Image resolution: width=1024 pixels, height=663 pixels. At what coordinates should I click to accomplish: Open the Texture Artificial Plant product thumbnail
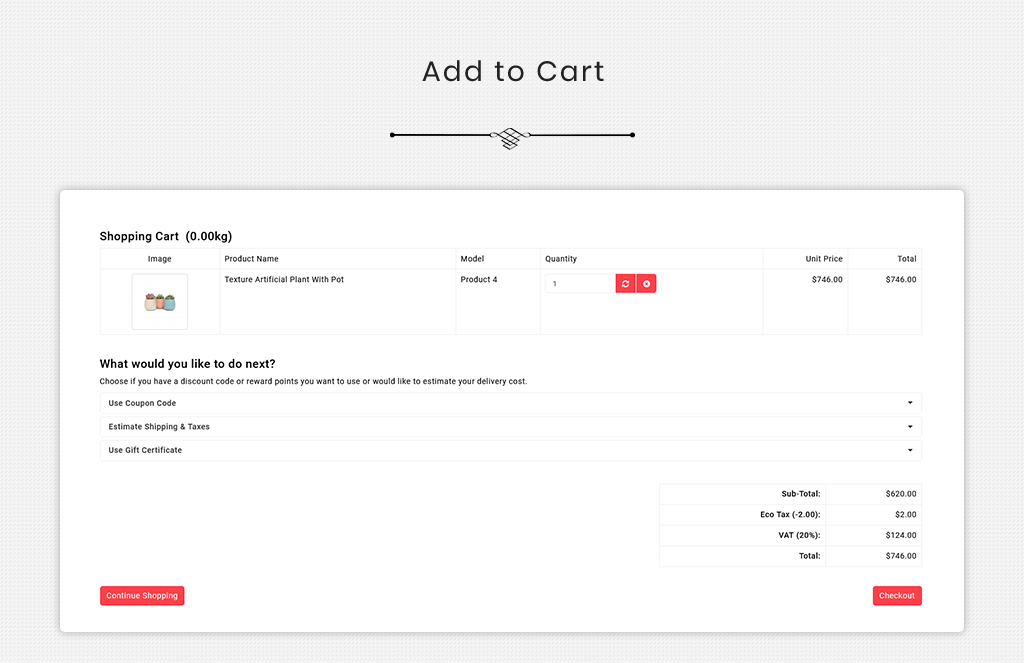[x=160, y=301]
